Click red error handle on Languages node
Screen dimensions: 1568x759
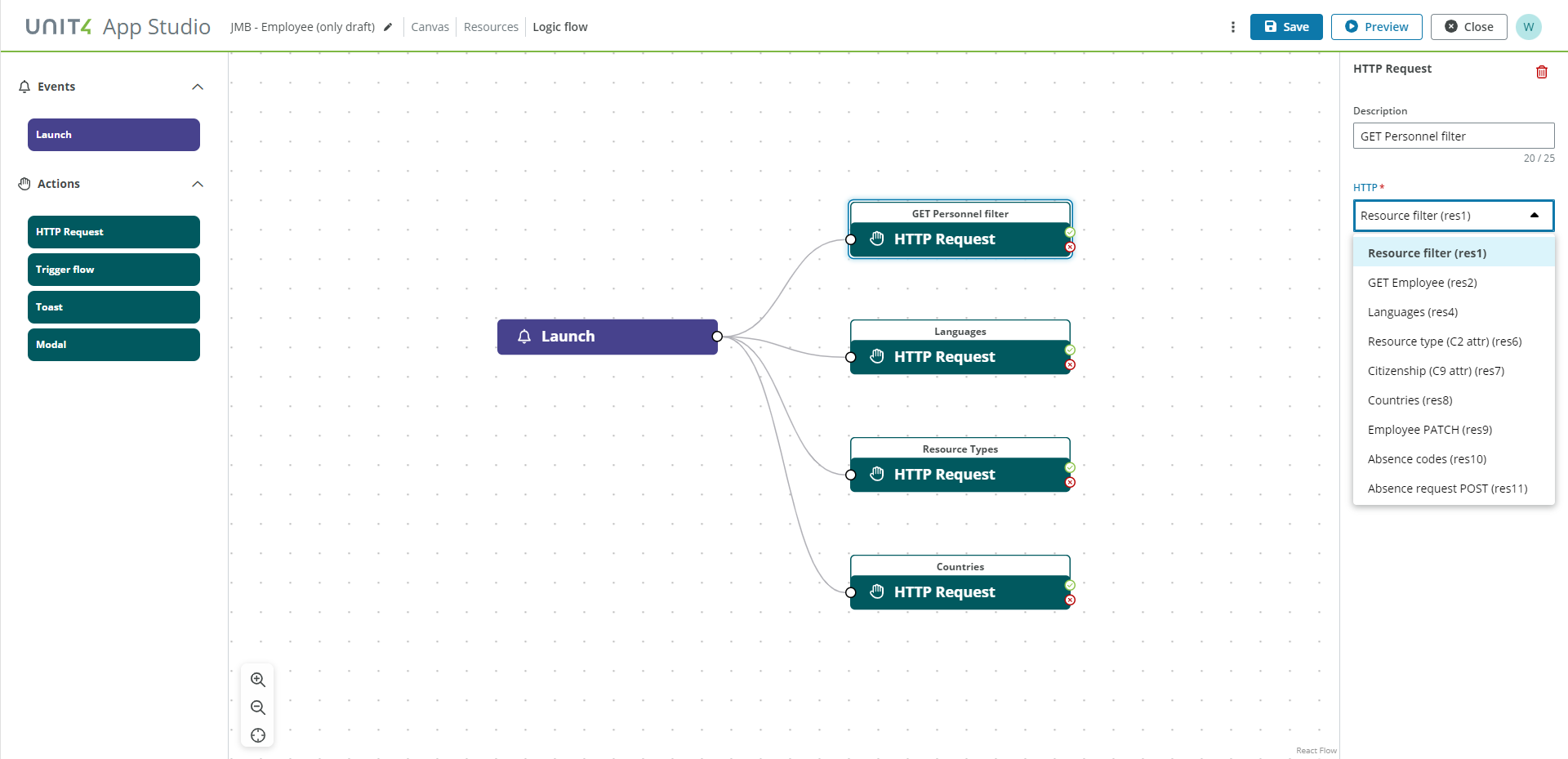tap(1070, 364)
